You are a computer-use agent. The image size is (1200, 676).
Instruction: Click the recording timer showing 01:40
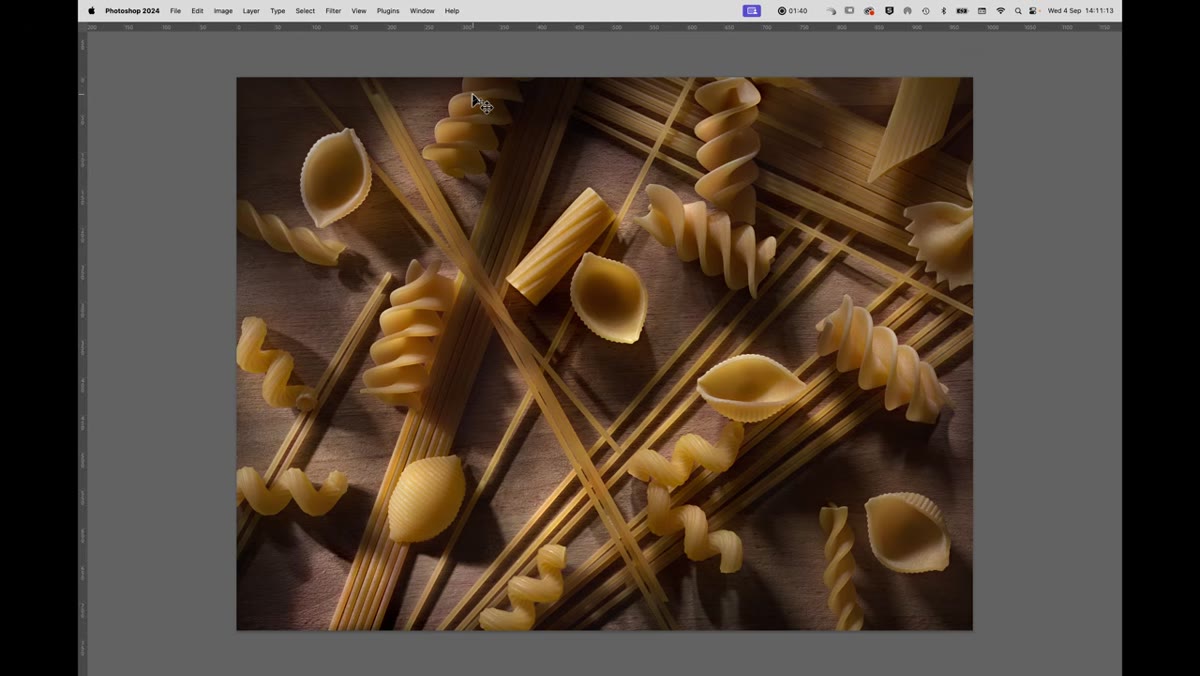coord(792,11)
